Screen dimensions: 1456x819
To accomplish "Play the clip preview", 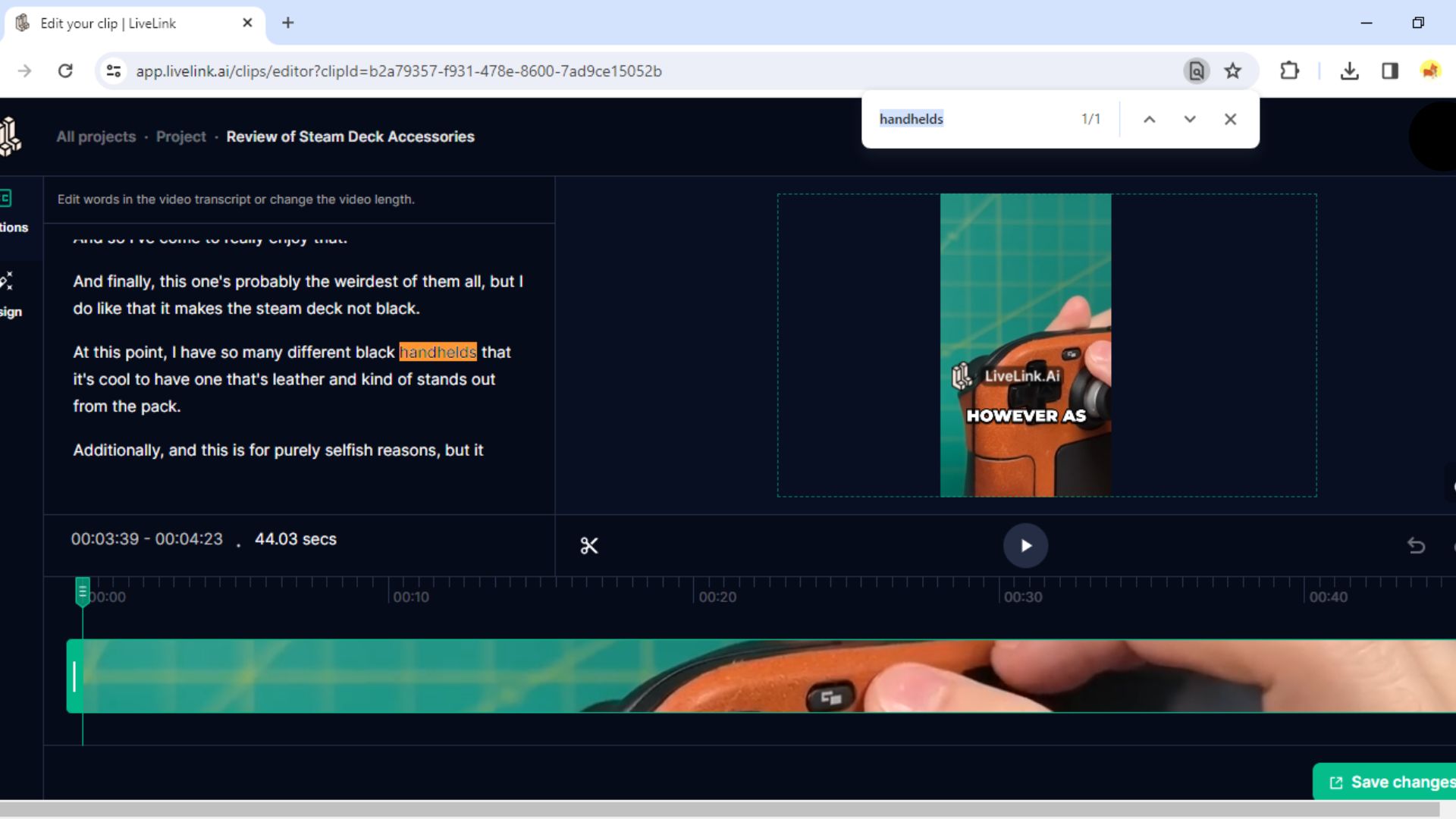I will (x=1025, y=546).
